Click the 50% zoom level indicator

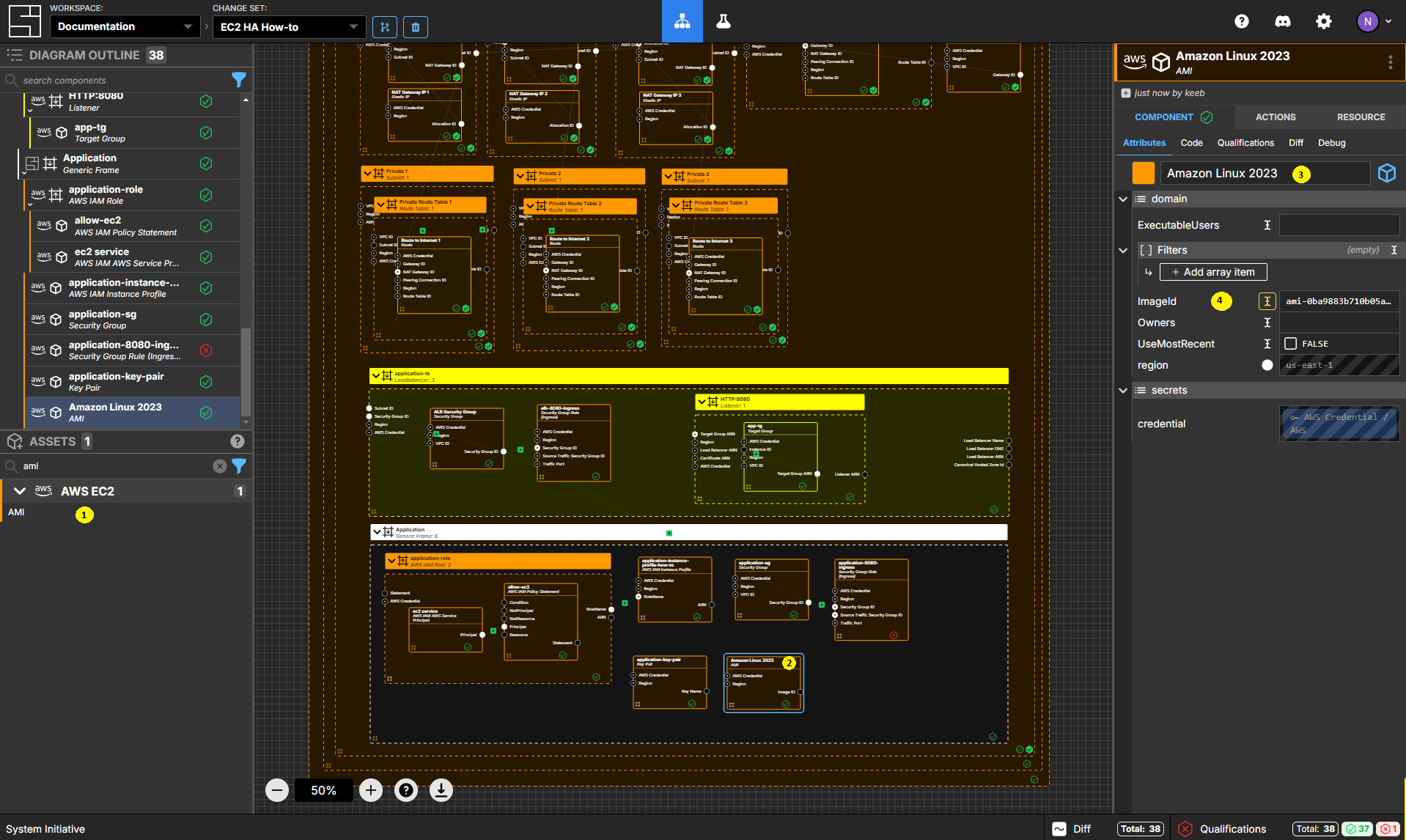pyautogui.click(x=323, y=790)
